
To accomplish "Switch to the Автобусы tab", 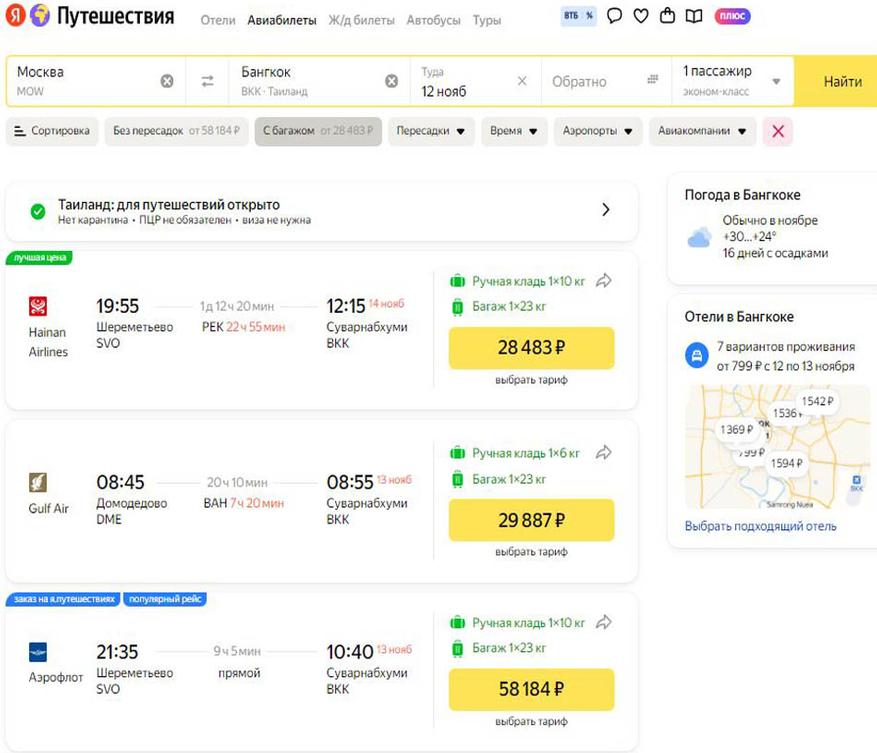I will [x=433, y=20].
